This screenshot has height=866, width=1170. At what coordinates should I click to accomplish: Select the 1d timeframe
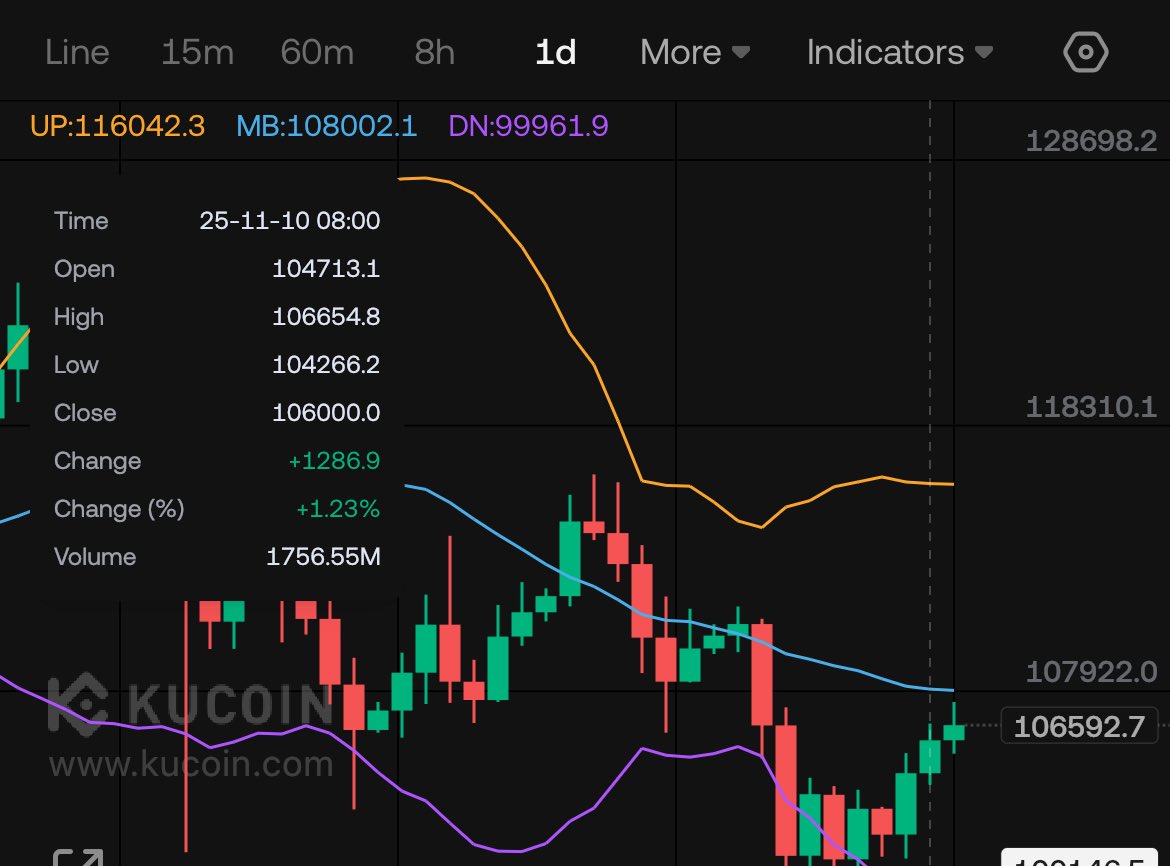(x=556, y=52)
